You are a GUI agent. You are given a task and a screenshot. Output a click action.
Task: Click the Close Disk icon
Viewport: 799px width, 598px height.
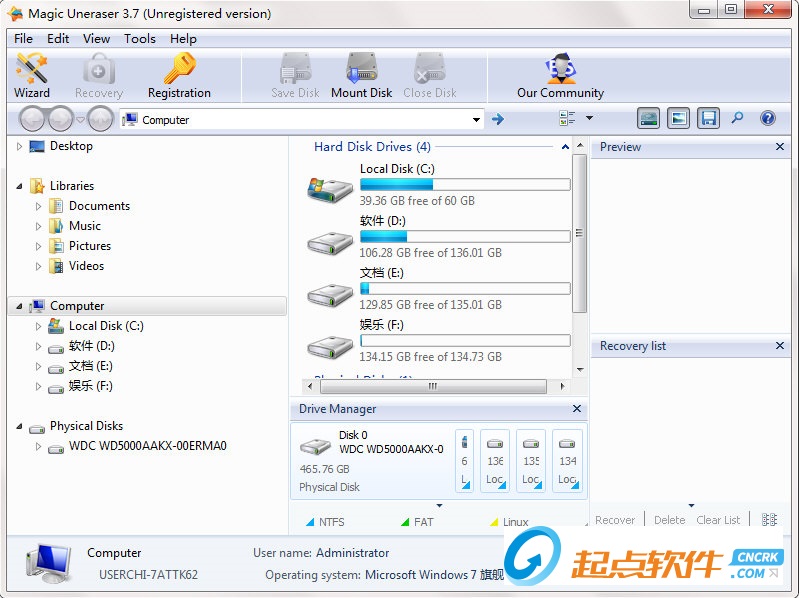(430, 75)
